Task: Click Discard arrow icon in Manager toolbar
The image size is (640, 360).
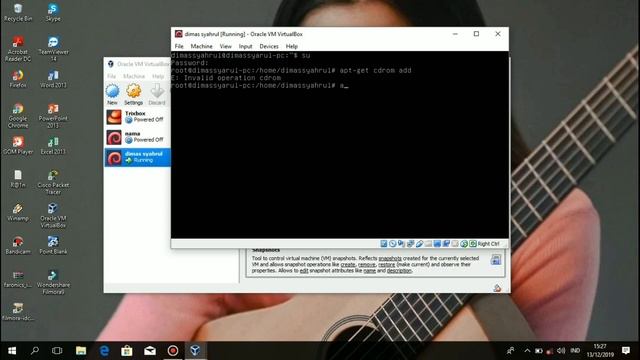Action: coord(157,94)
